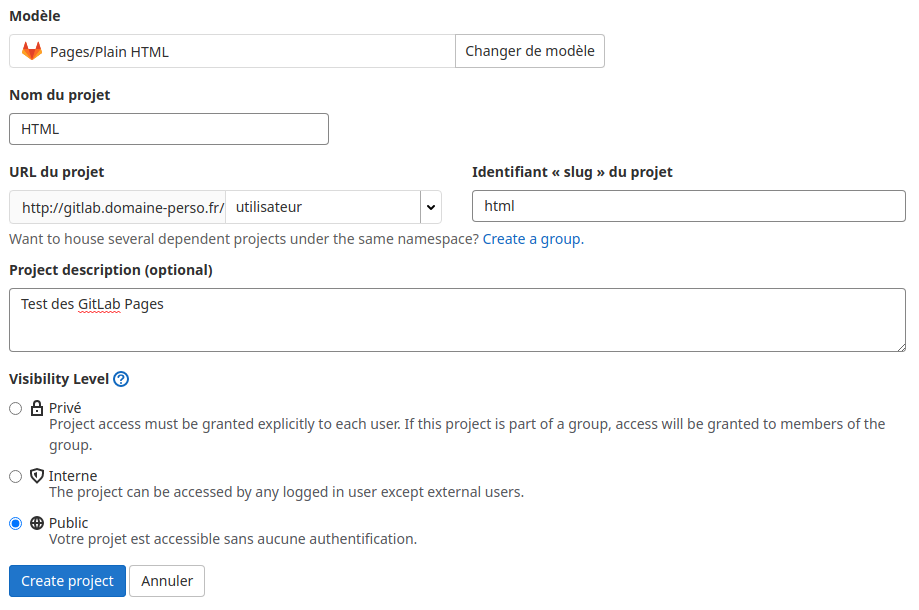Focus the Nom du projet text field
Image resolution: width=919 pixels, height=610 pixels.
coord(169,129)
